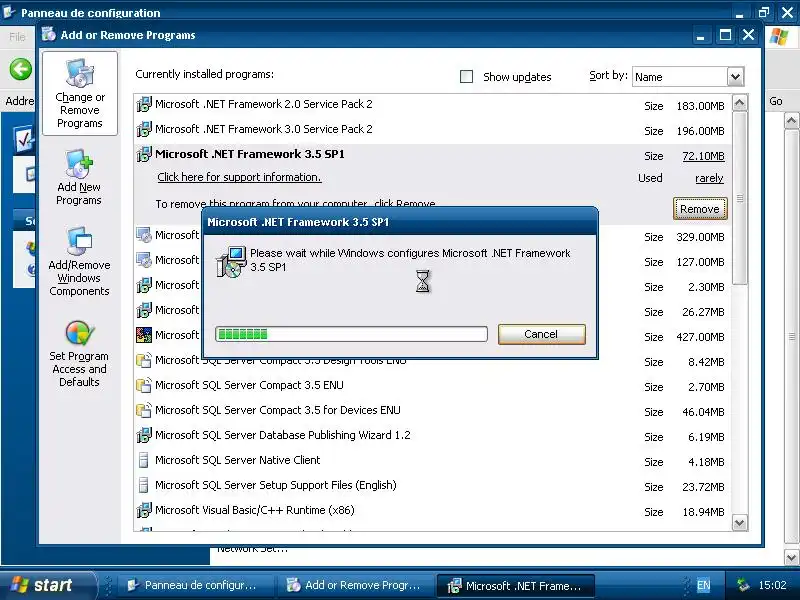This screenshot has height=600, width=800.
Task: Select Microsoft .NET Framework 3.0 Service Pack 2
Action: point(263,129)
